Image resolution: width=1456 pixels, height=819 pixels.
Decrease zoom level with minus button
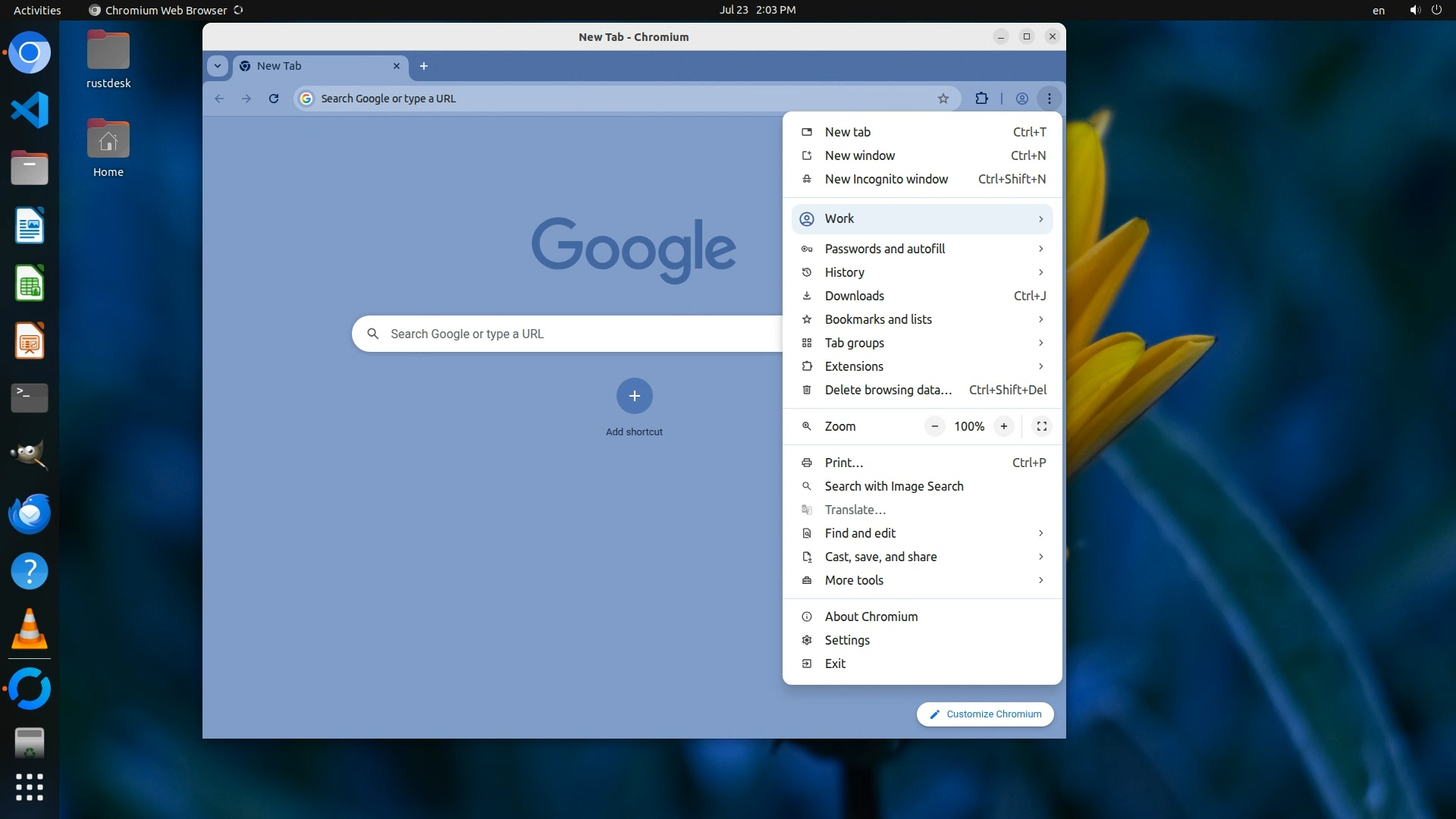point(935,426)
